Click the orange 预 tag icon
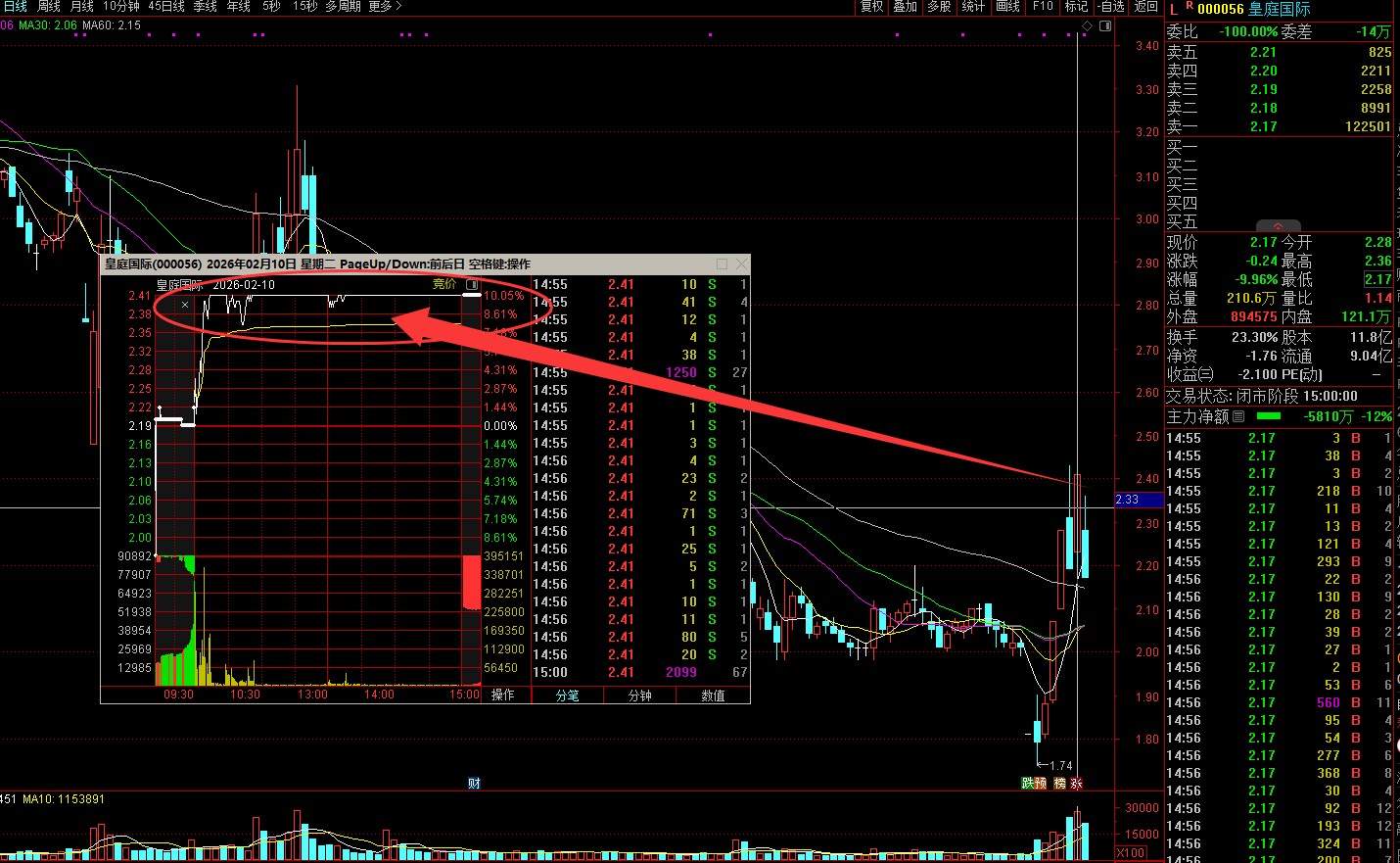1400x863 pixels. pyautogui.click(x=1041, y=783)
